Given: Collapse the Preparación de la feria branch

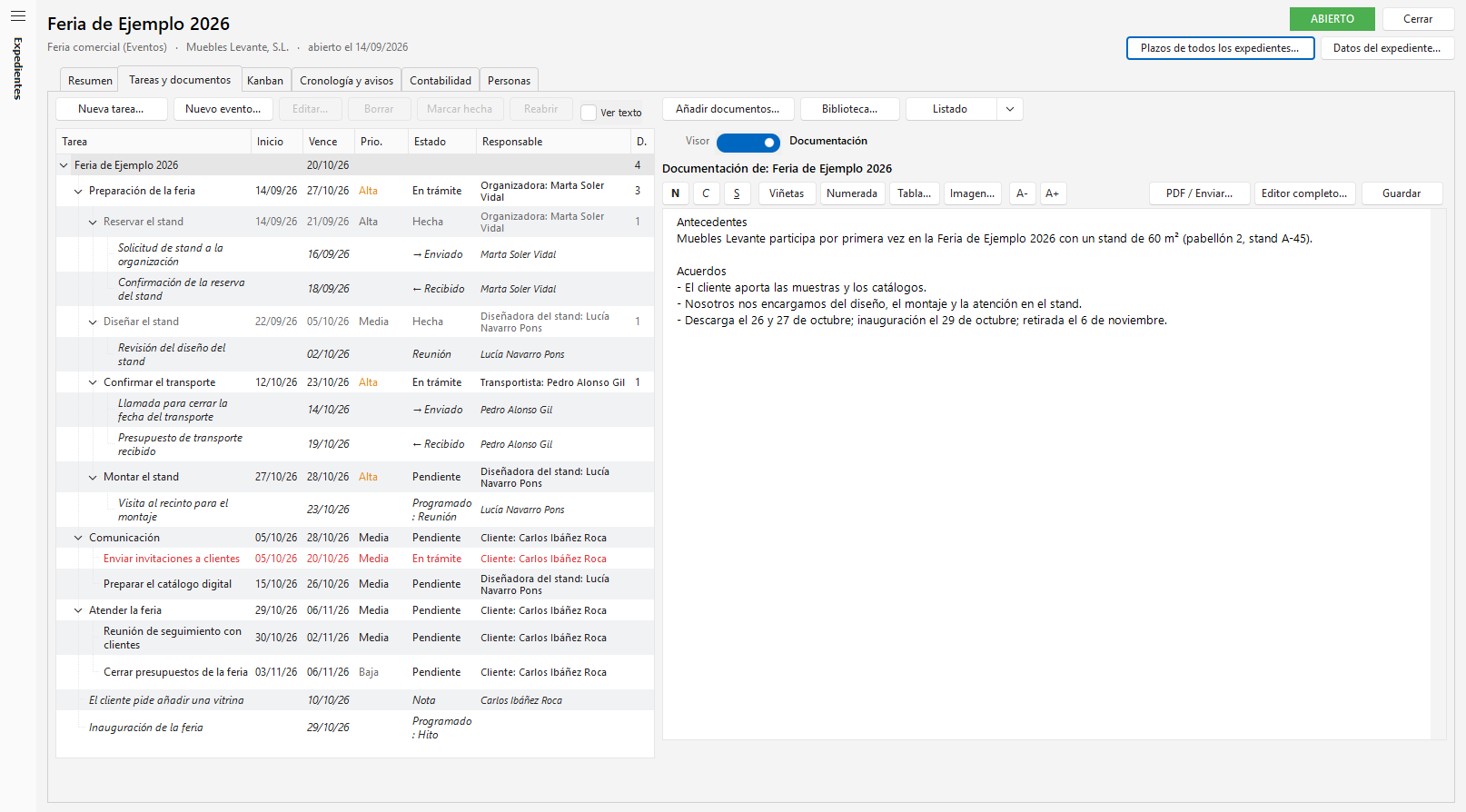Looking at the screenshot, I should point(78,191).
